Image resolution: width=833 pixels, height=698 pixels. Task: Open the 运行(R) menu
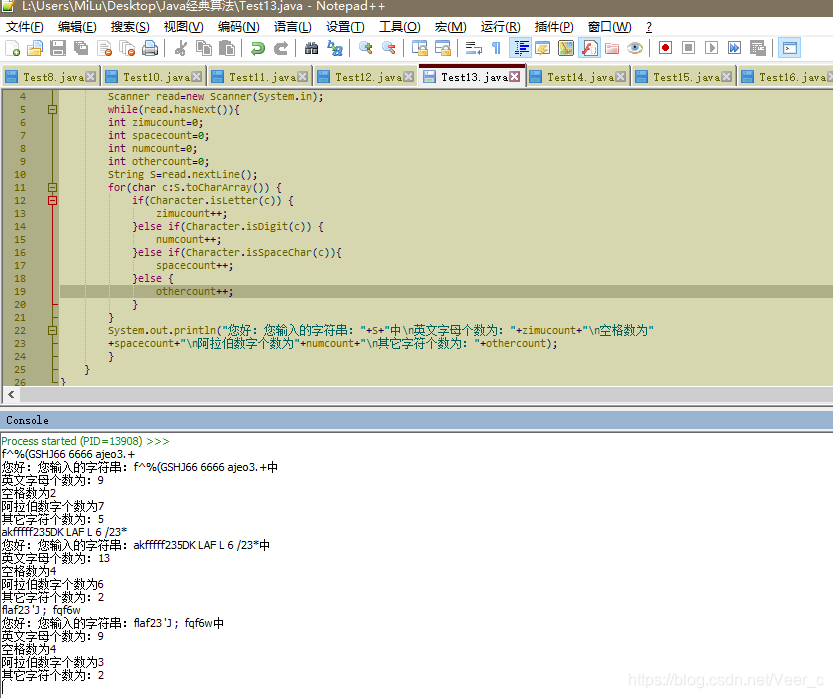pyautogui.click(x=500, y=27)
